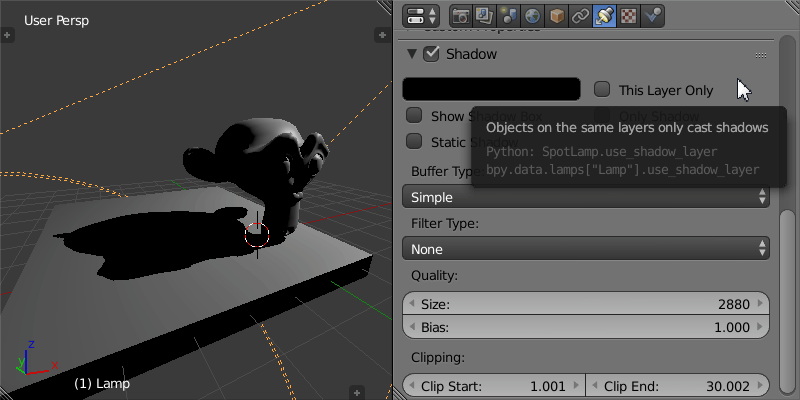
Task: Decrease Bias with its left arrow
Action: coord(412,327)
